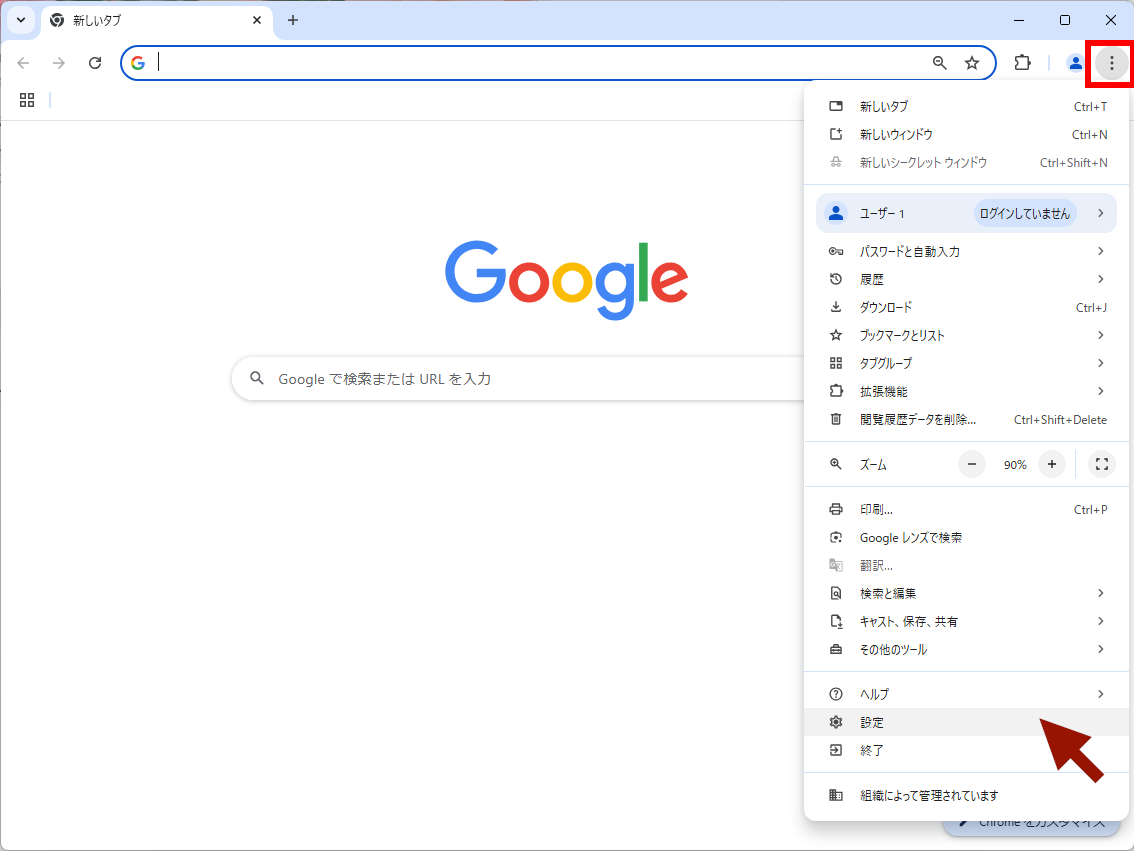
Task: Click the forward navigation arrow
Action: (59, 63)
